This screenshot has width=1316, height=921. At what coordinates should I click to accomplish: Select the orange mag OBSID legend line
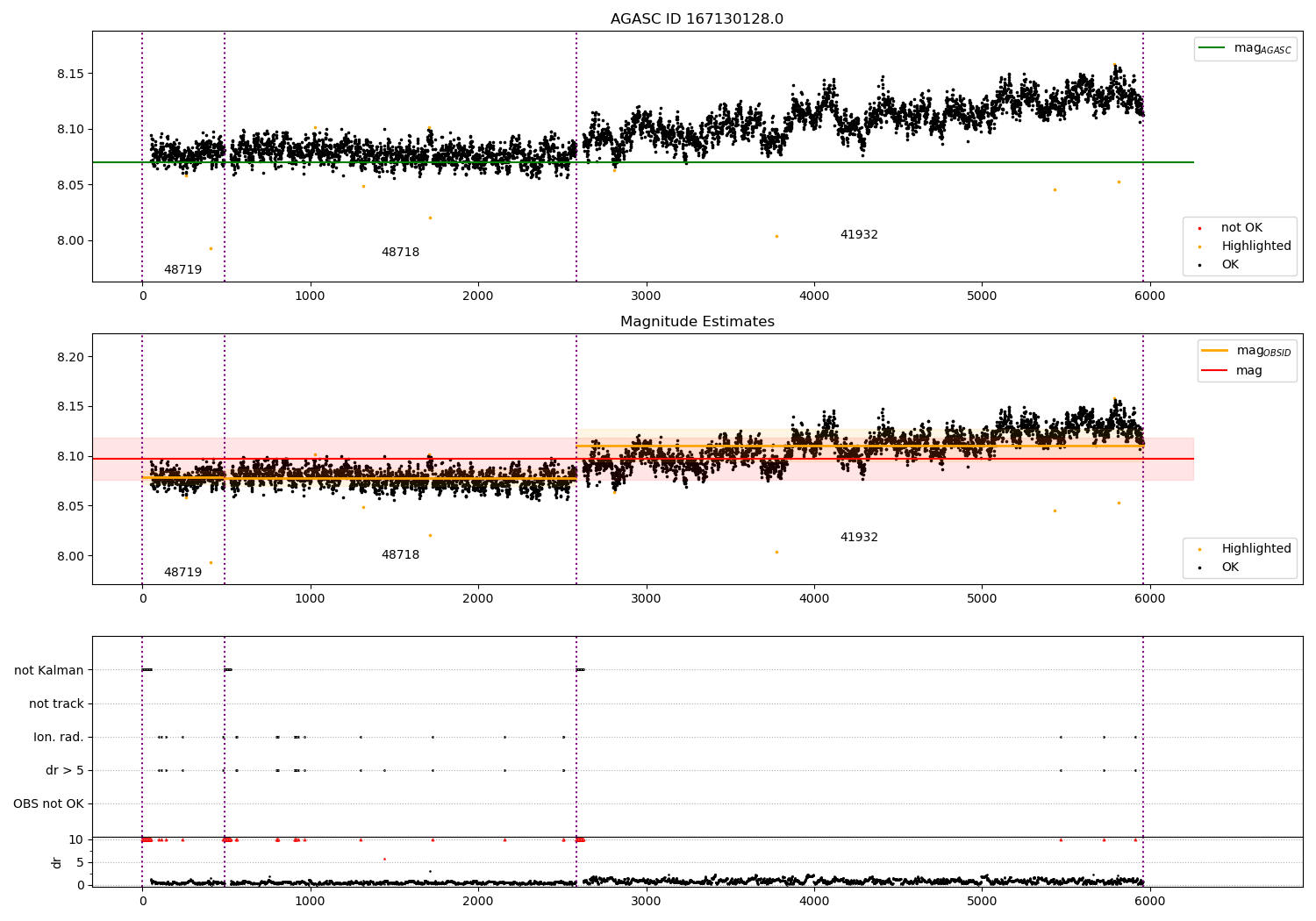pos(1215,351)
